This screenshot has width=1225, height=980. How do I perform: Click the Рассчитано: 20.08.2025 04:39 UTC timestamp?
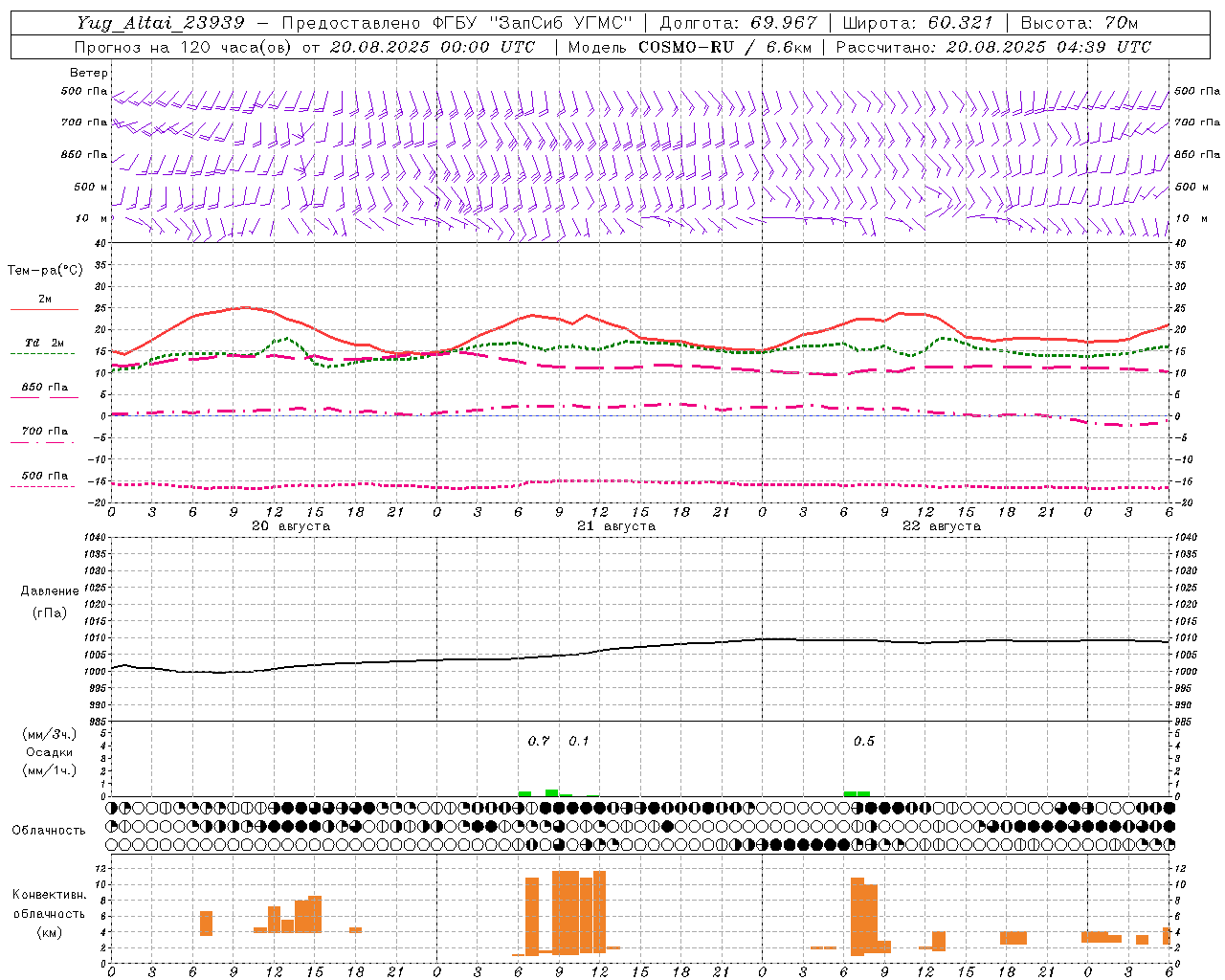[x=993, y=47]
